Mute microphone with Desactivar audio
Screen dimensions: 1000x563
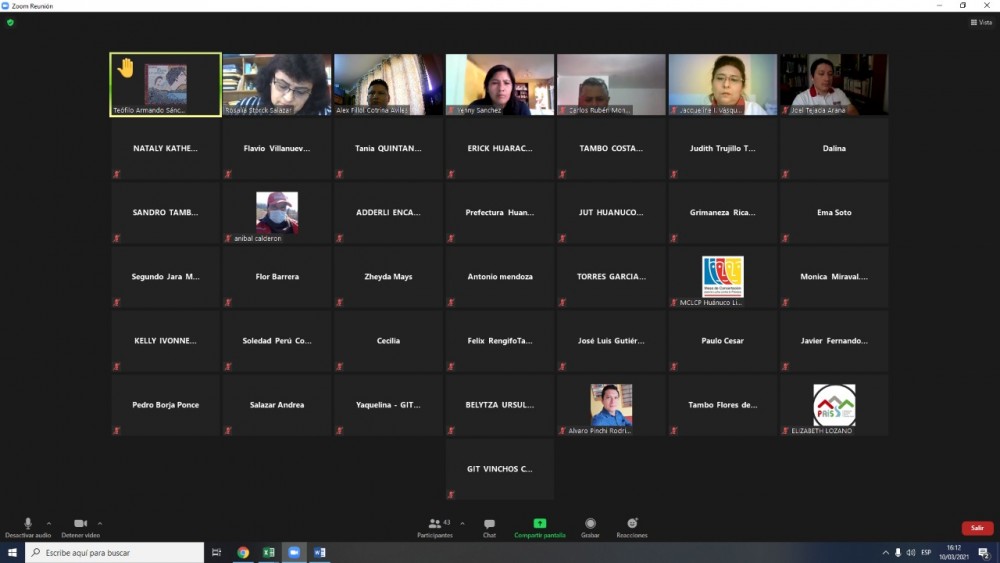(27, 526)
